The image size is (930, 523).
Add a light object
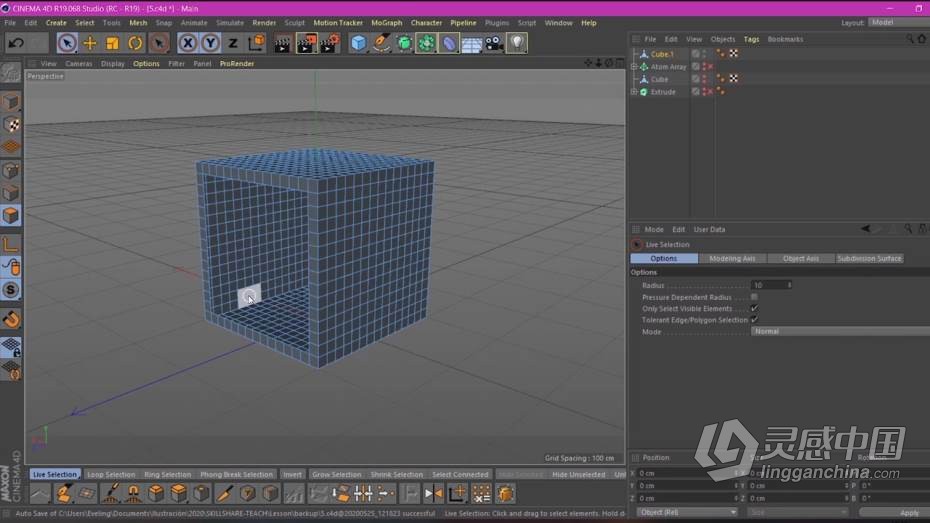pos(517,43)
